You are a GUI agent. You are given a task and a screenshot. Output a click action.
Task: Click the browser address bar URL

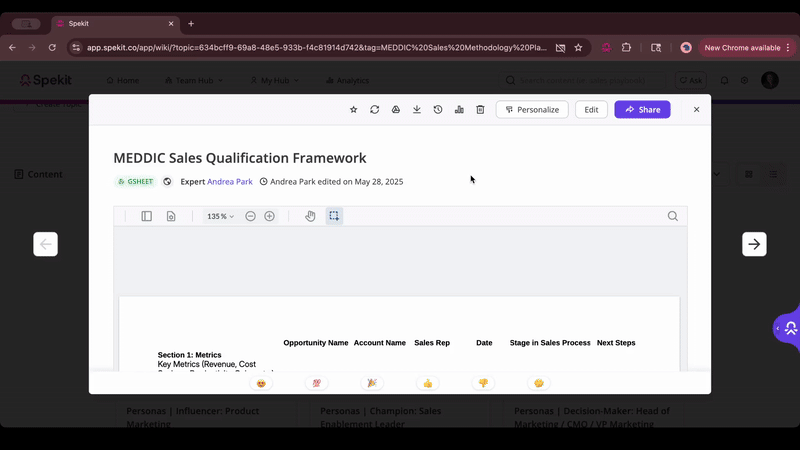click(316, 47)
